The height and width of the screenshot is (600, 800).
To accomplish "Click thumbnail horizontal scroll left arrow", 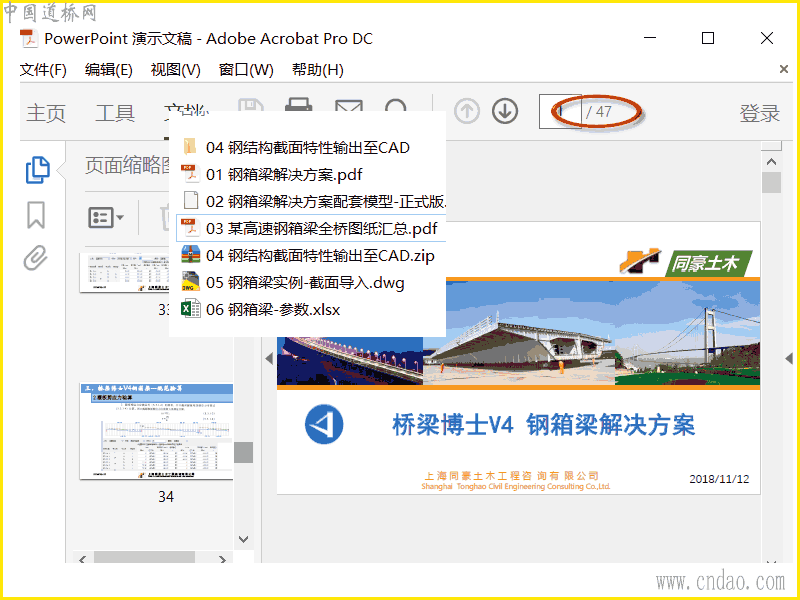I will pos(83,559).
